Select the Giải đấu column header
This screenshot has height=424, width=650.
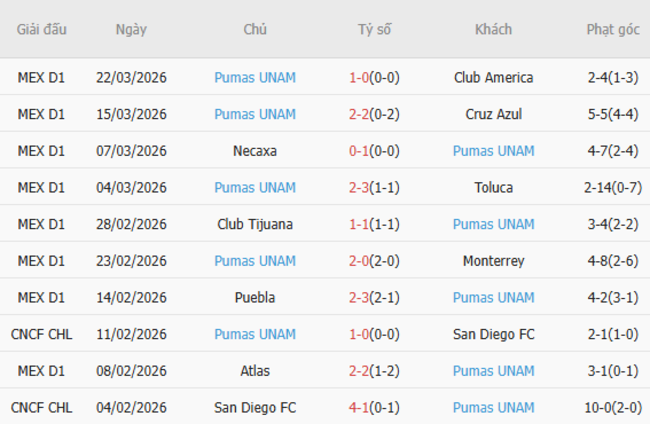click(41, 29)
